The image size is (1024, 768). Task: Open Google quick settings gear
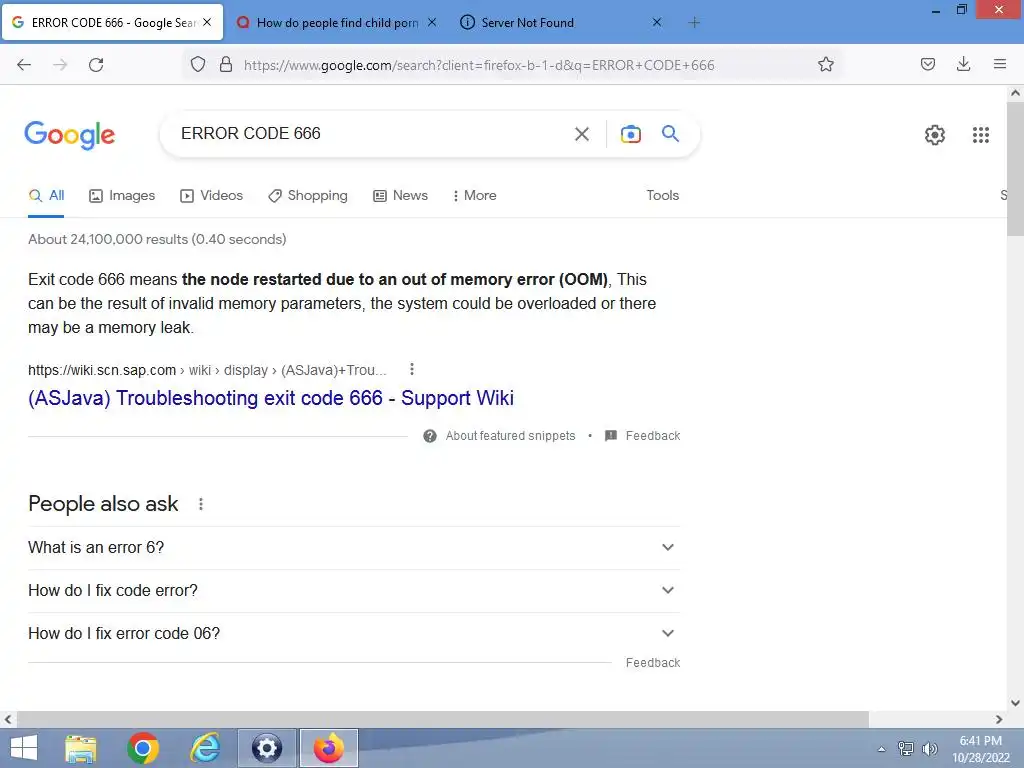pyautogui.click(x=935, y=135)
